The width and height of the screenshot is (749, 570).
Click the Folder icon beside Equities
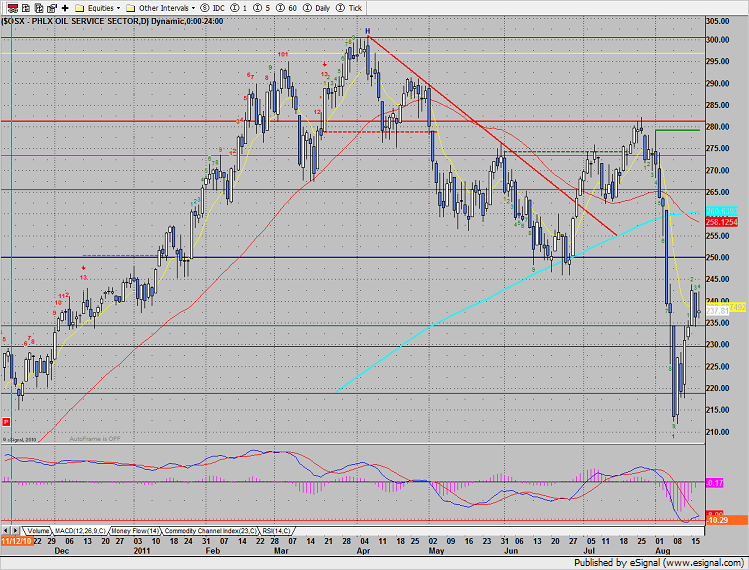80,8
